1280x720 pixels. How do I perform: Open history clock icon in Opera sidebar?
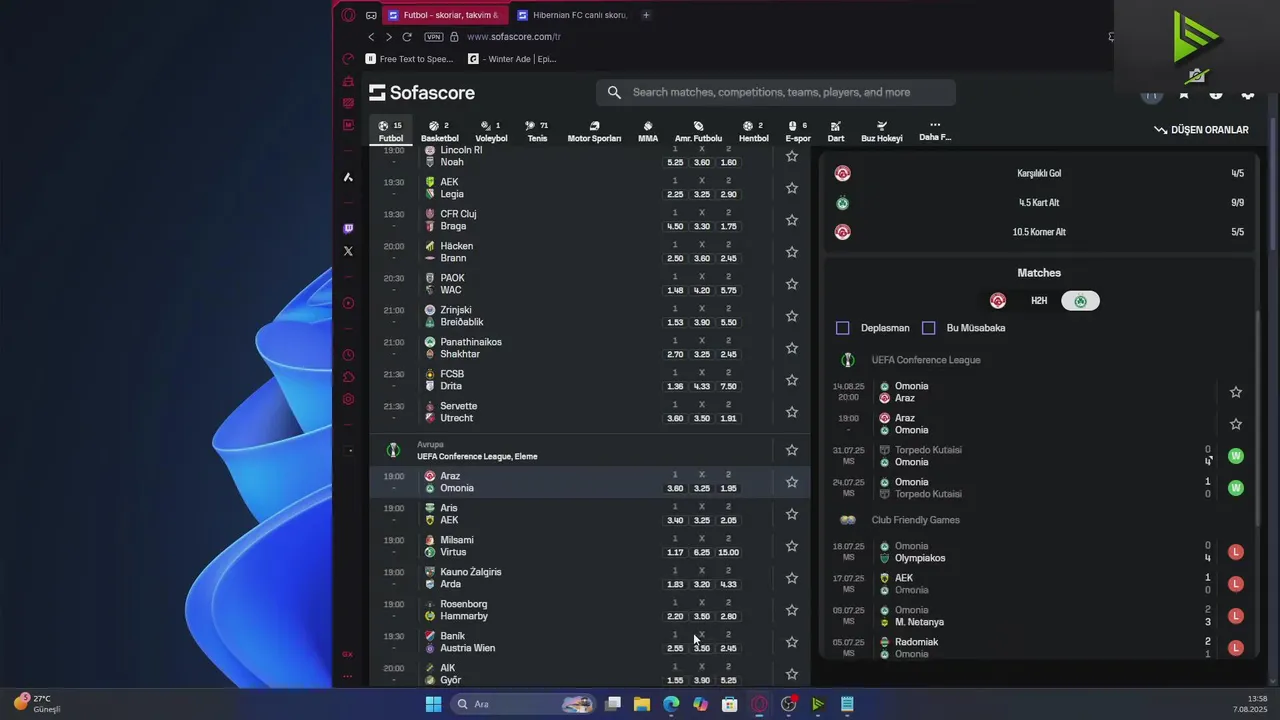348,355
